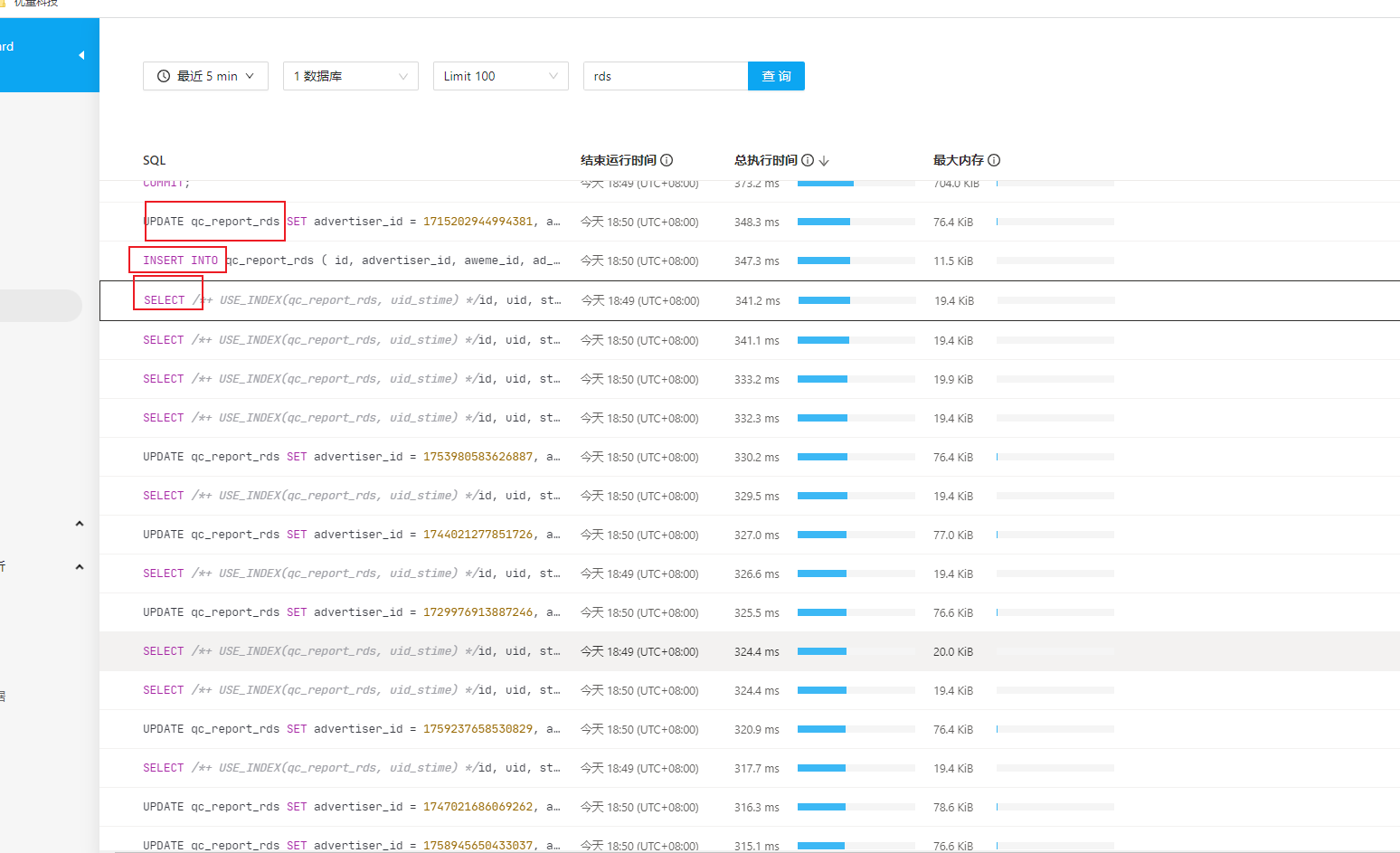
Task: Open UPDATE row with advertiser_id 1753980583626887
Action: 750,457
